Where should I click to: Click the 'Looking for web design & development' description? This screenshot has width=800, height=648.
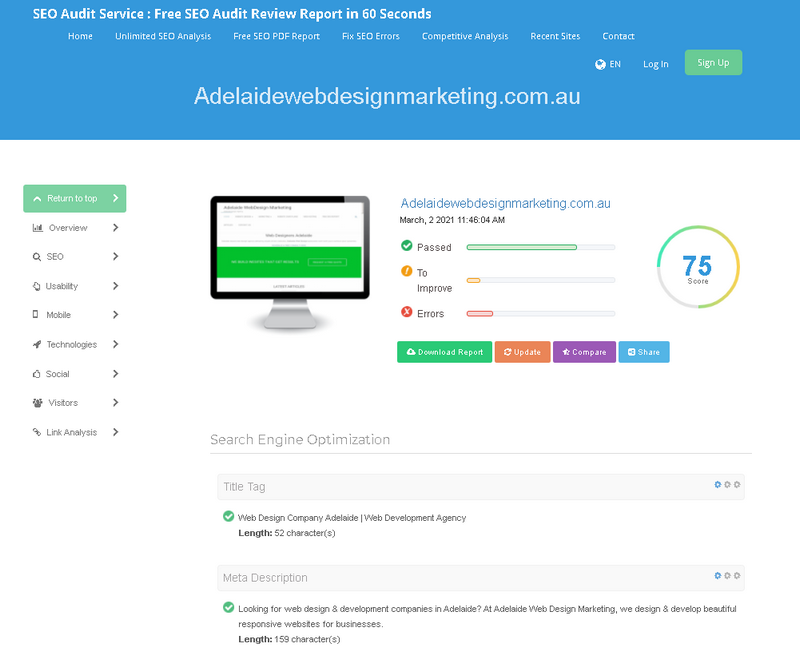[487, 616]
